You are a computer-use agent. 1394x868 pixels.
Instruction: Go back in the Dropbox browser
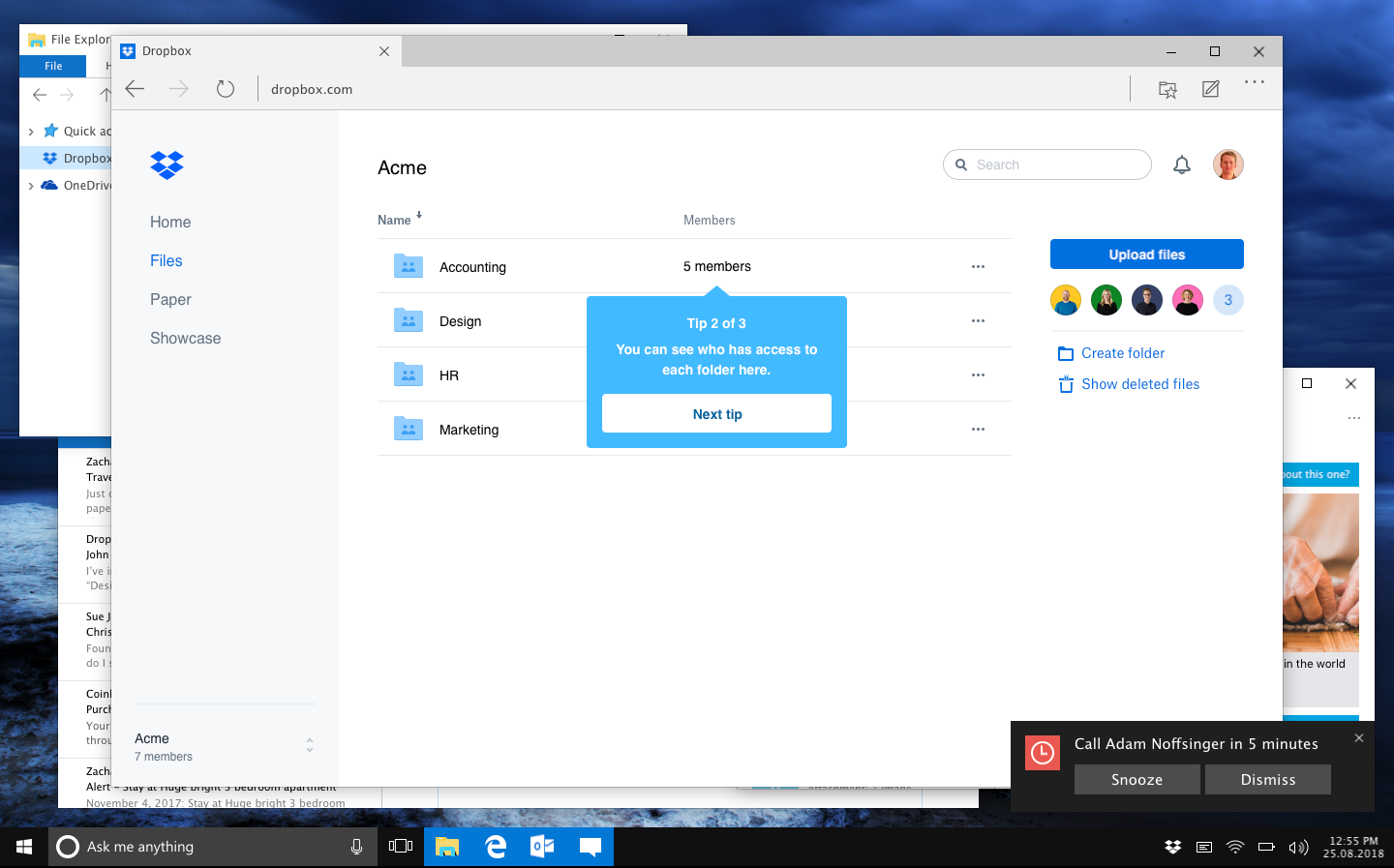(135, 89)
